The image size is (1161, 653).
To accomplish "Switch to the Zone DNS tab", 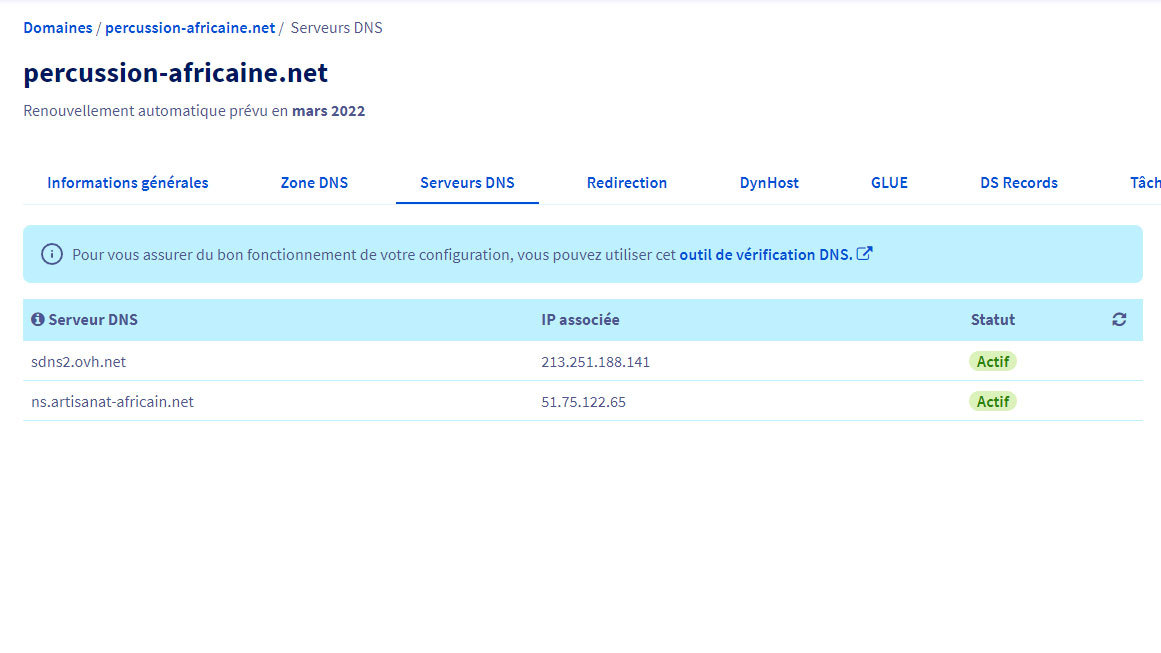I will (314, 183).
